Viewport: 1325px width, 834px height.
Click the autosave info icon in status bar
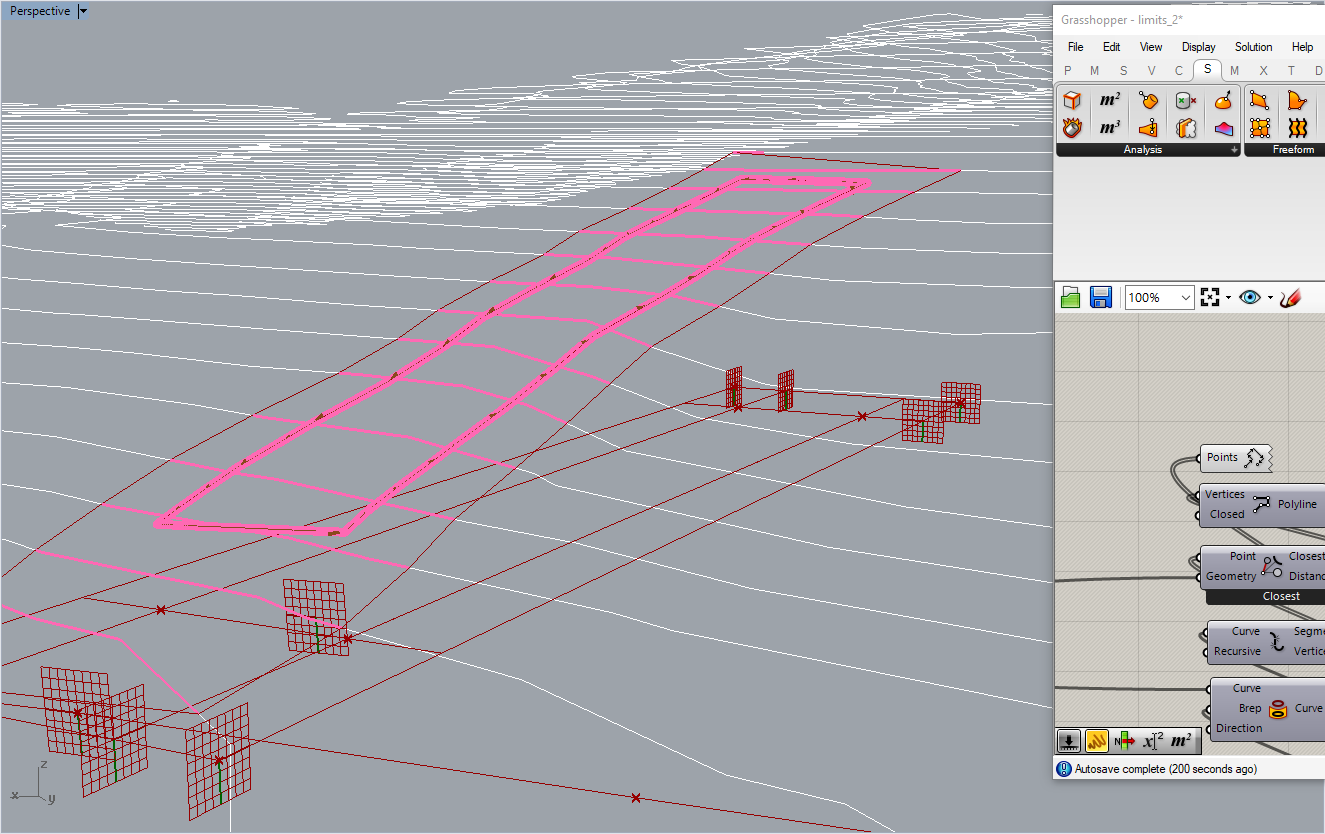1065,769
